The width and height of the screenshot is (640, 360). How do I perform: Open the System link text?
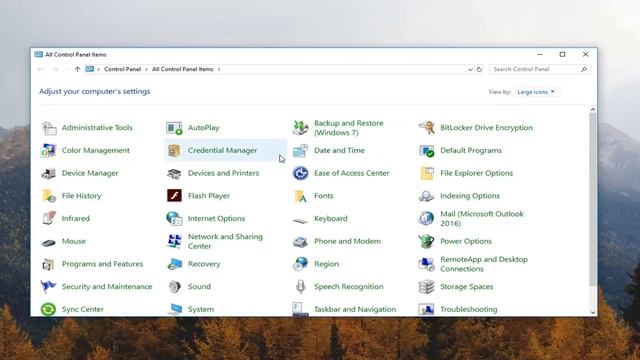[x=200, y=309]
